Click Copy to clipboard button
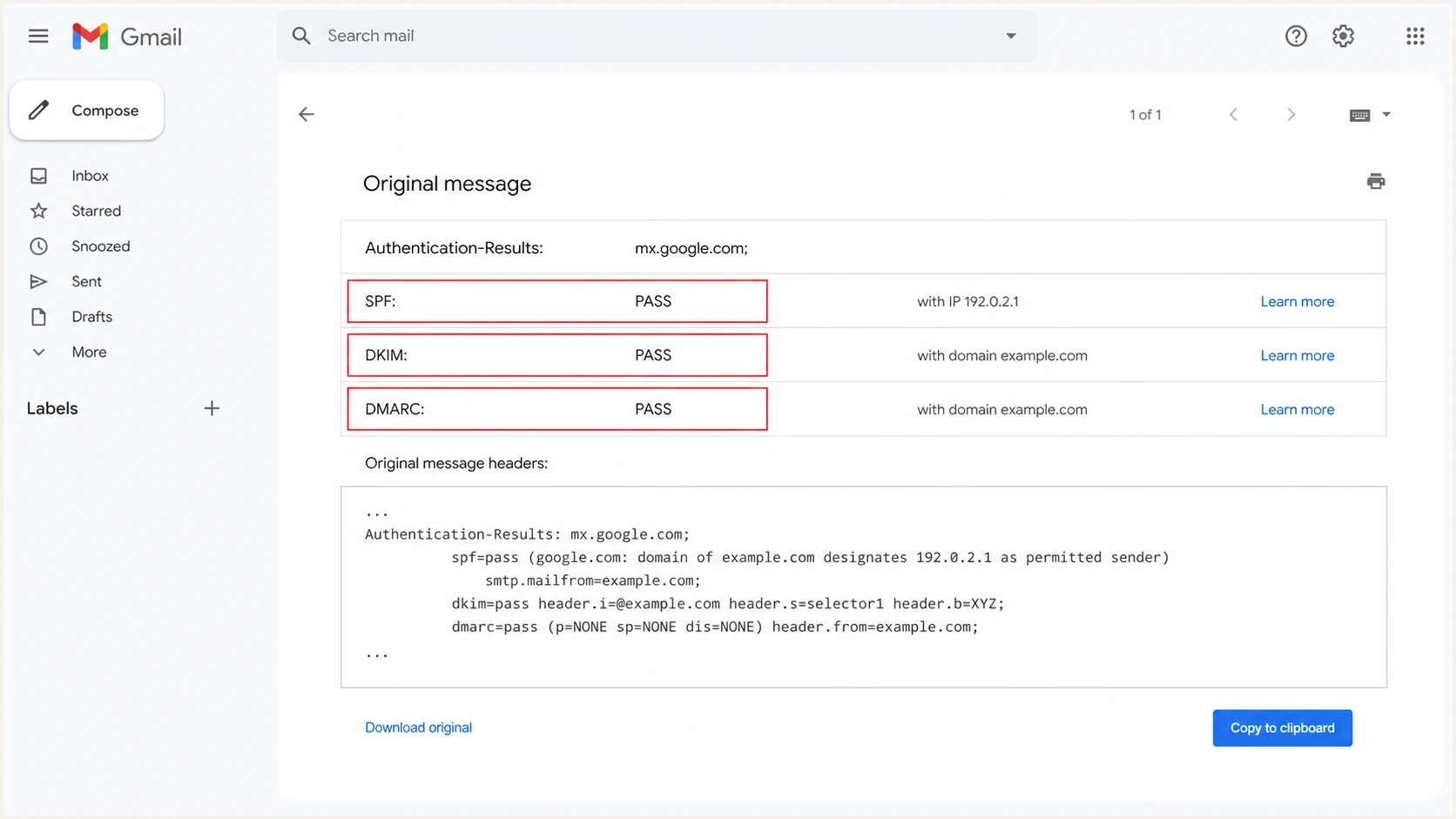This screenshot has height=819, width=1456. pyautogui.click(x=1282, y=728)
